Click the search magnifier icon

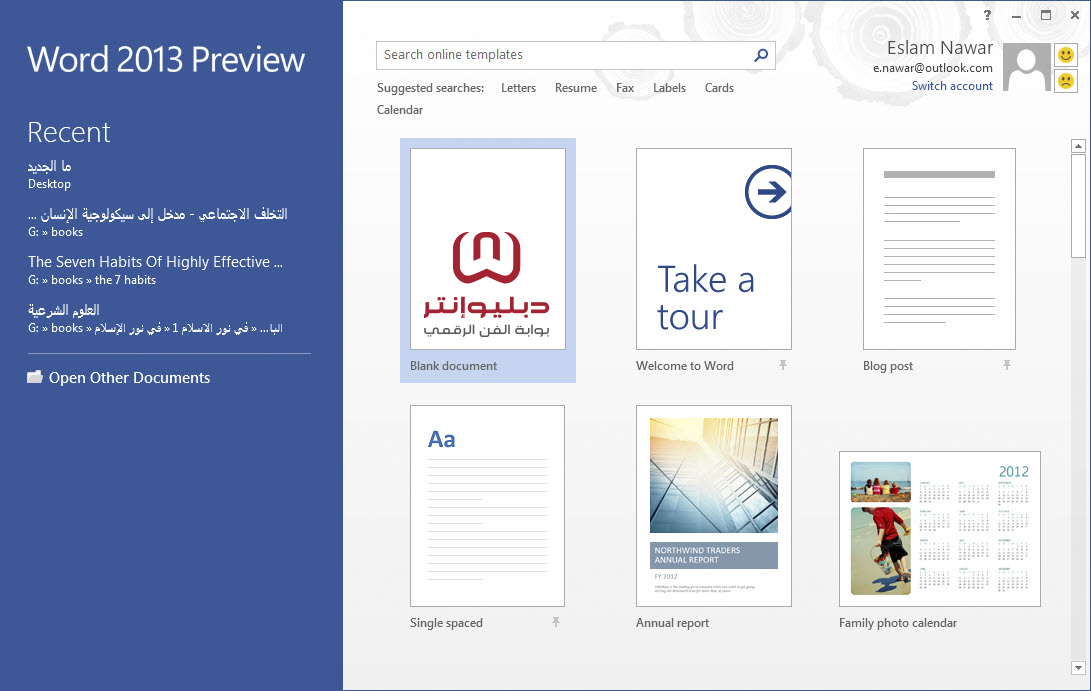click(761, 55)
